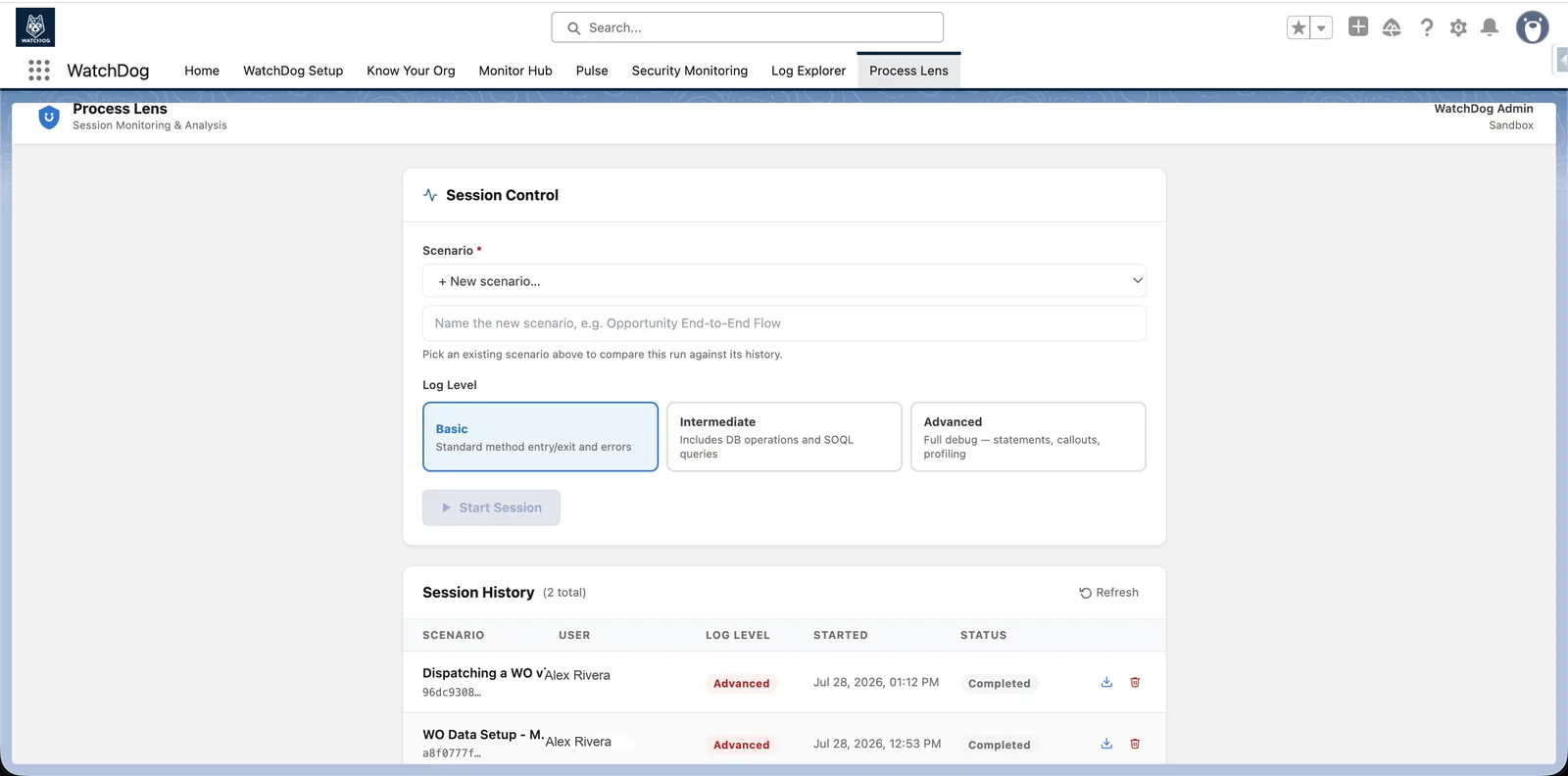Screen dimensions: 1568x776
Task: Select the Intermediate log level
Action: click(x=784, y=437)
